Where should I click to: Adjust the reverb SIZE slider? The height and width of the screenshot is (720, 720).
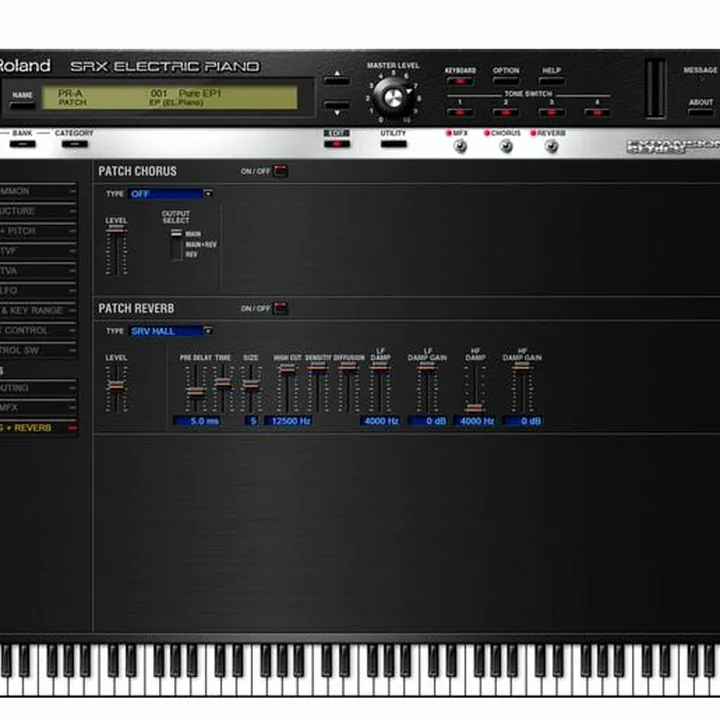pyautogui.click(x=251, y=388)
